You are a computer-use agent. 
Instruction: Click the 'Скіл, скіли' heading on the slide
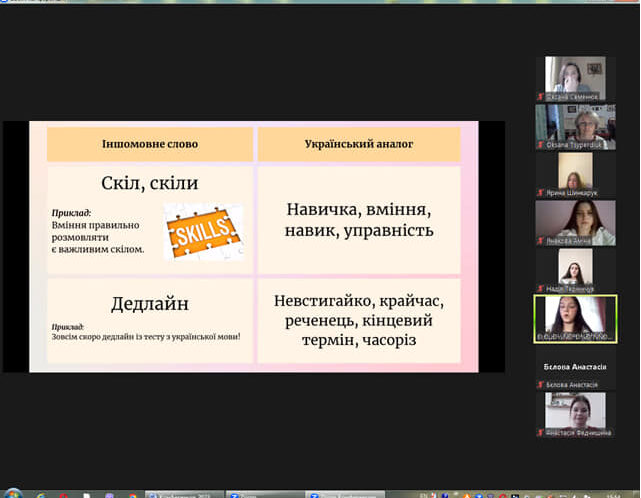149,184
